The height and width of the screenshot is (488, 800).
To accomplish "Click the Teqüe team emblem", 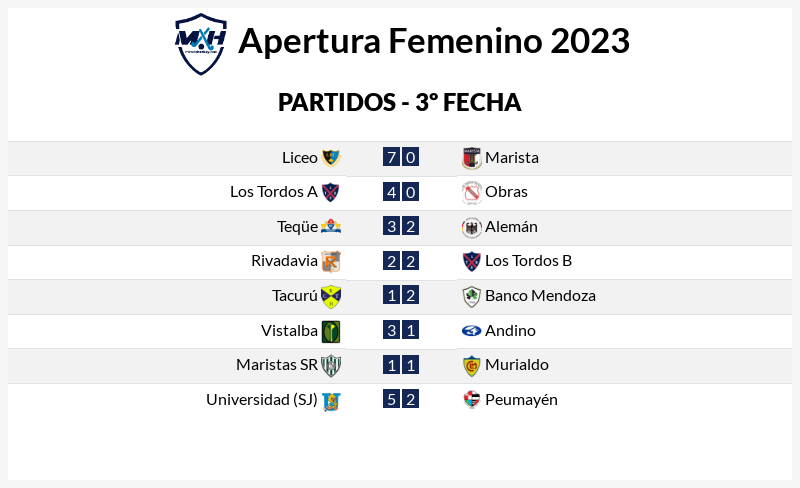I will 331,226.
